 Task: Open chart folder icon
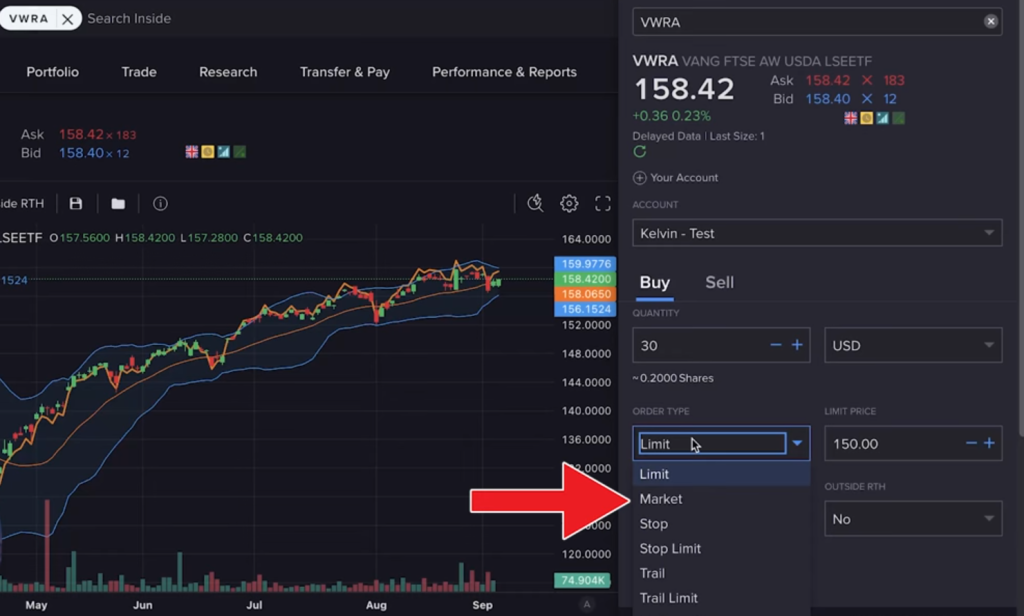point(118,204)
